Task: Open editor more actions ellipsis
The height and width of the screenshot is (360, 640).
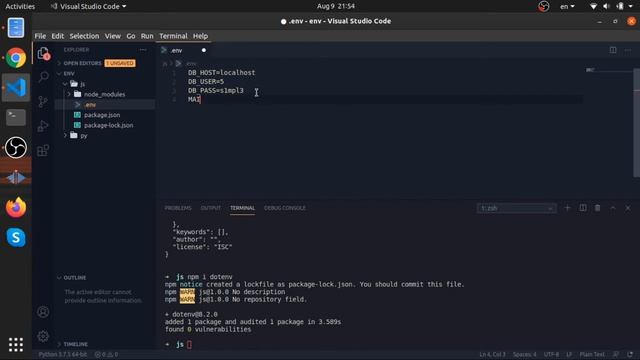Action: coord(628,50)
